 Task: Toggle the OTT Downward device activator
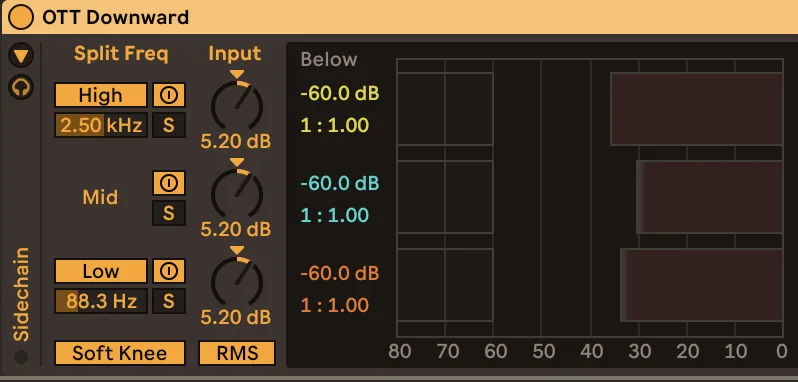point(21,17)
